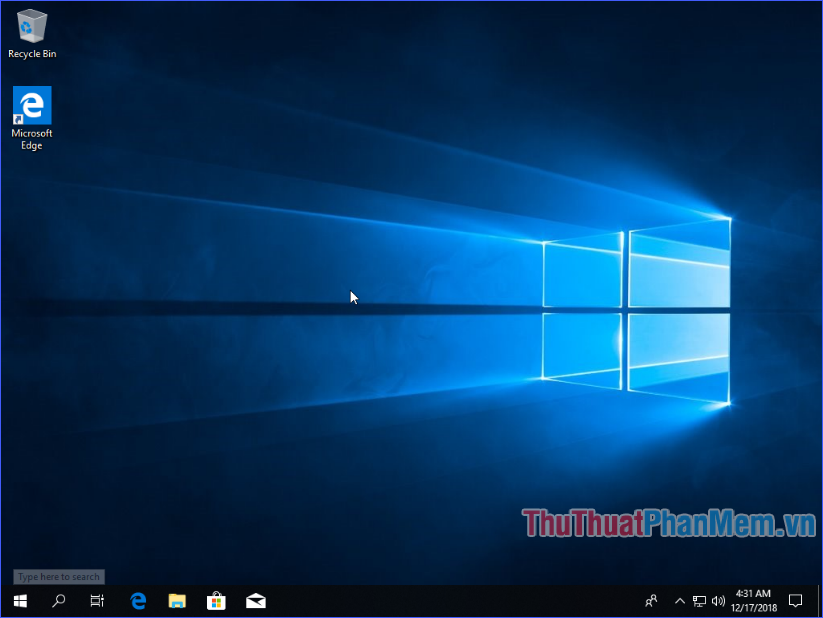Open the Recycle Bin on desktop
Image resolution: width=823 pixels, height=618 pixels.
(31, 25)
